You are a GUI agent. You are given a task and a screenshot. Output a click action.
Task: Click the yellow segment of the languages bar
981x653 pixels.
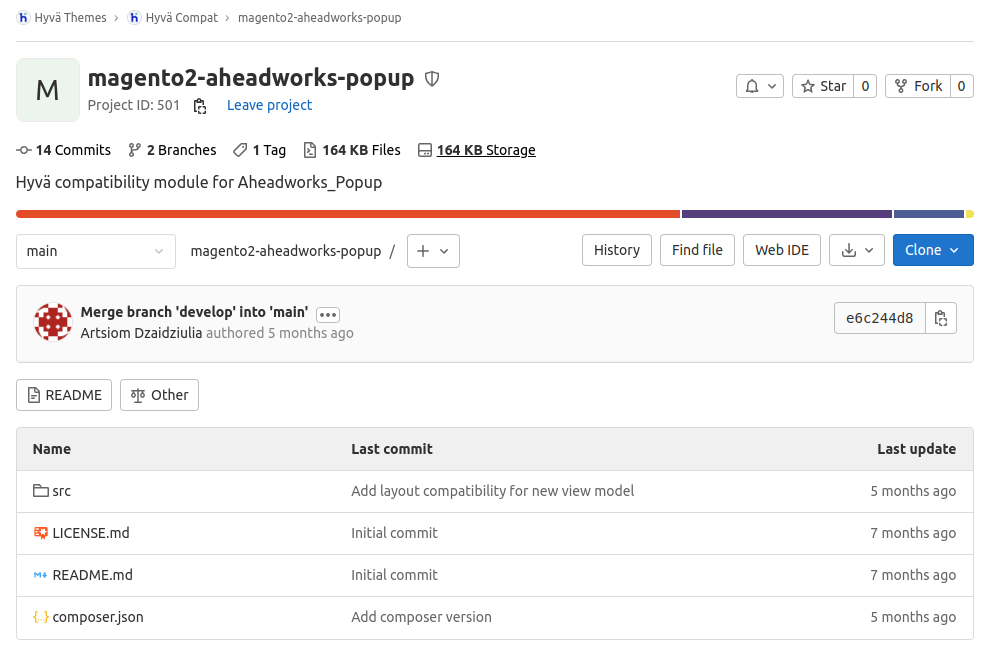[x=970, y=215]
